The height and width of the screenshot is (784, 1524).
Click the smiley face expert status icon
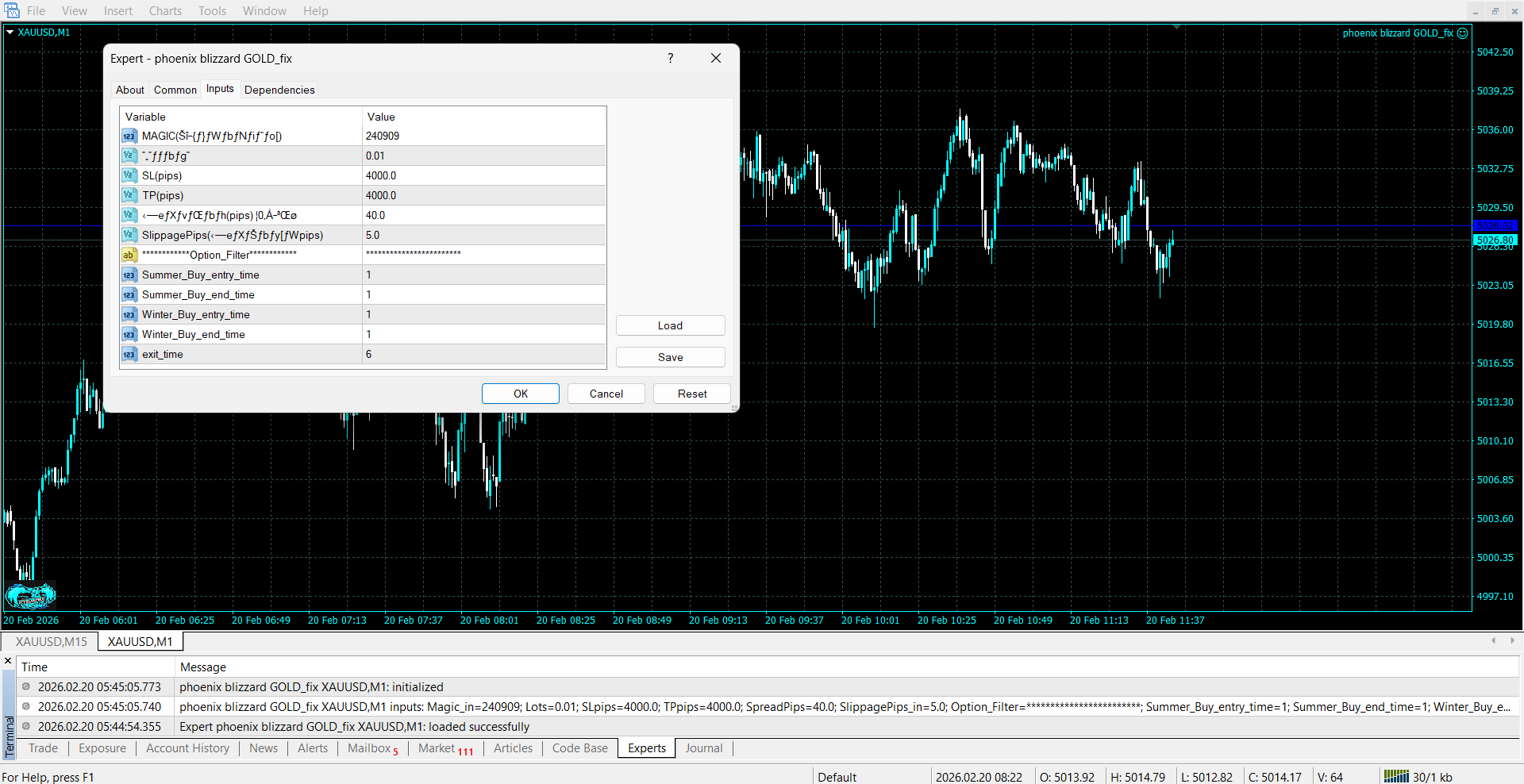click(x=1463, y=33)
